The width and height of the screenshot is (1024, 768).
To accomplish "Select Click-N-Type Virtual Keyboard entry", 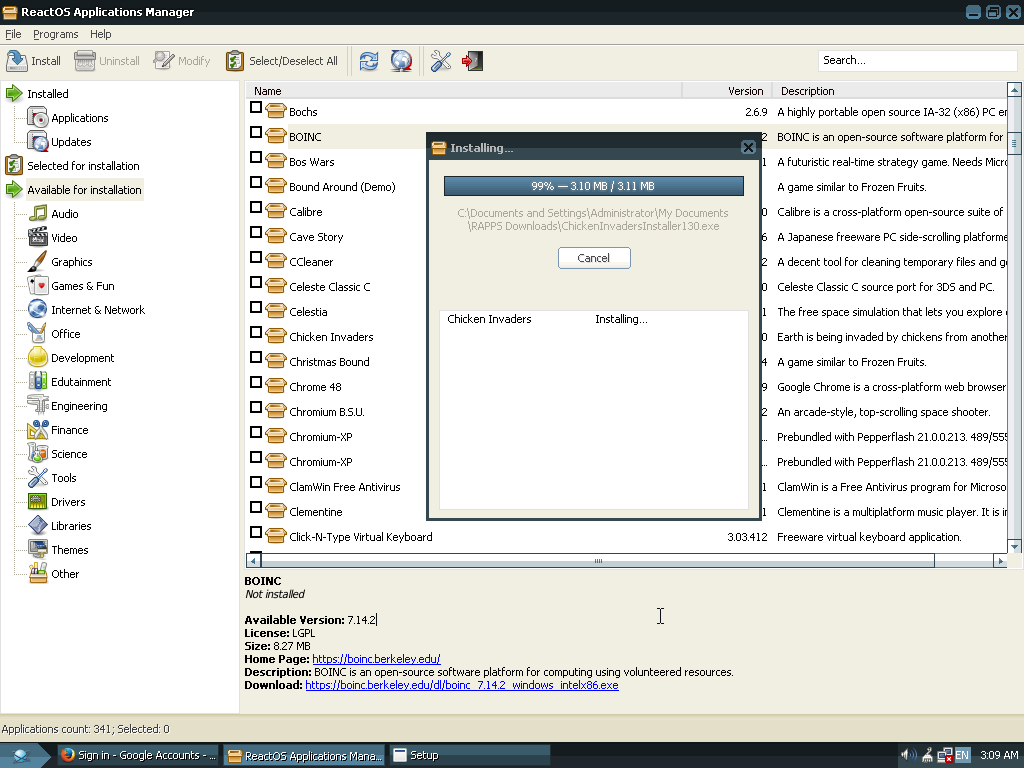I will pyautogui.click(x=360, y=537).
